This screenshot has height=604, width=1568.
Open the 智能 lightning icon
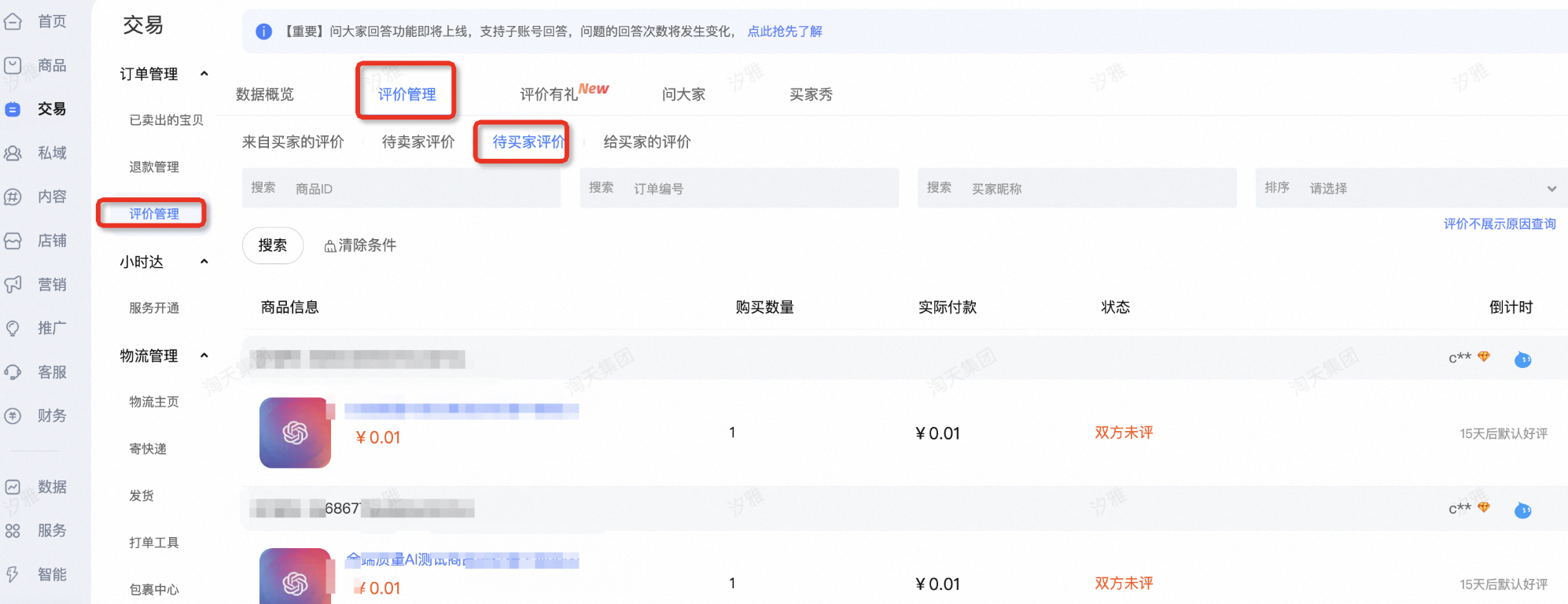tap(13, 575)
